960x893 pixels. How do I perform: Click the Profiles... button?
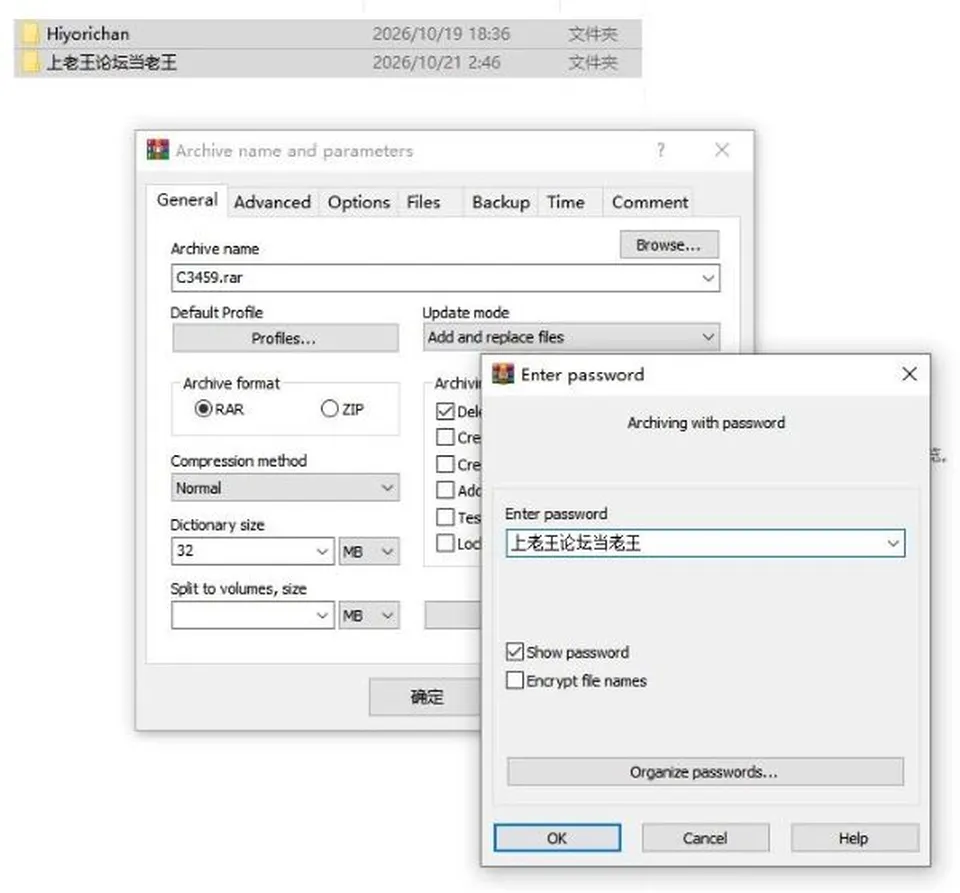[285, 338]
